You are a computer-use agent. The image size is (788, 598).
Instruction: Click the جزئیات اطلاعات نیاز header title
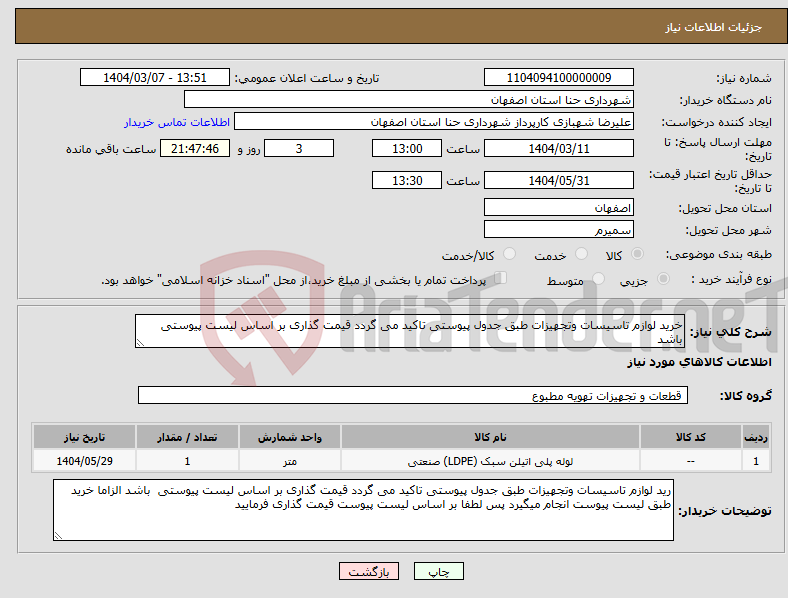tap(714, 27)
